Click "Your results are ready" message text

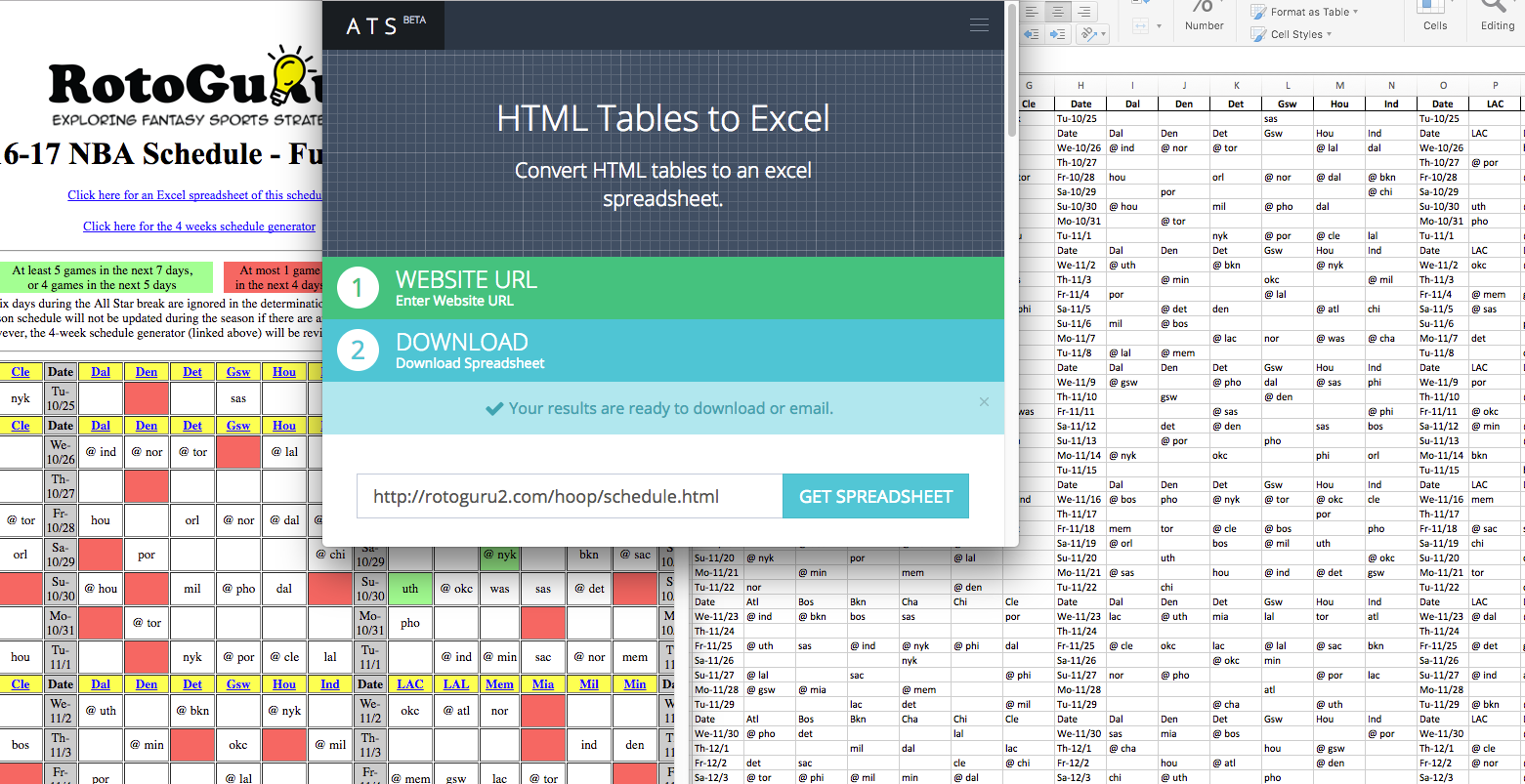point(671,408)
